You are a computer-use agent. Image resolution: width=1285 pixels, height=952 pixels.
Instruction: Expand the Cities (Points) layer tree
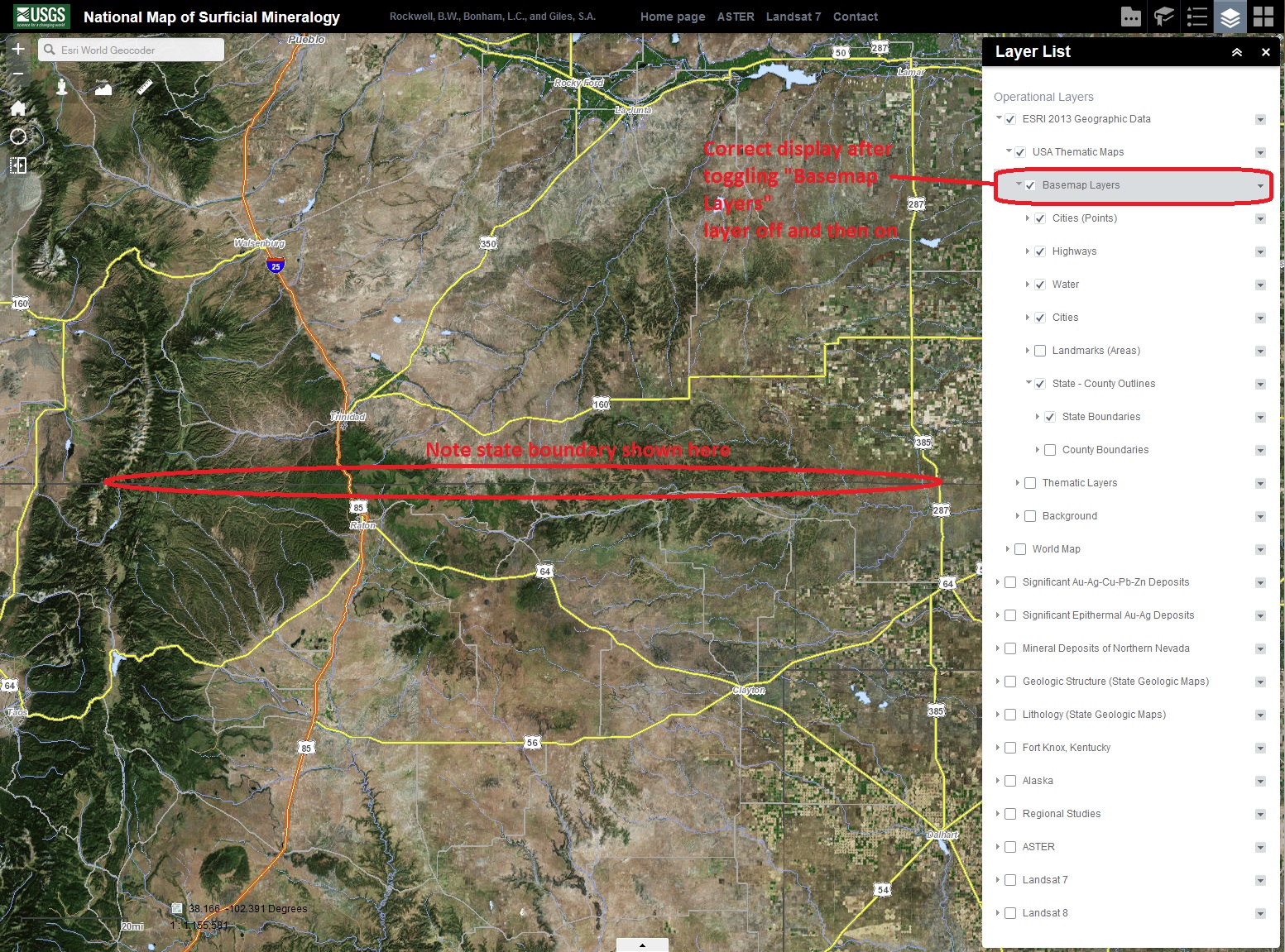point(1028,218)
